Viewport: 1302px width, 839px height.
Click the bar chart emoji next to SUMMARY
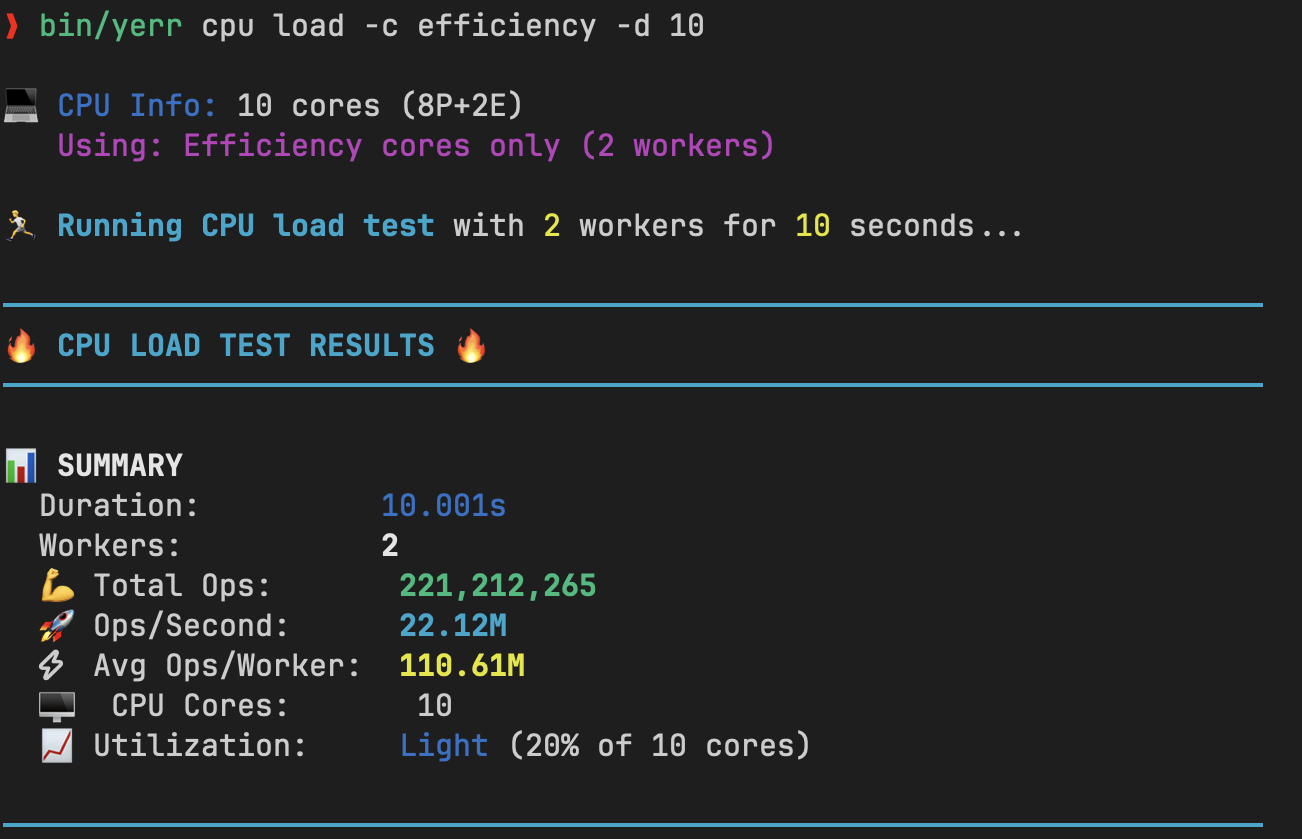(21, 465)
